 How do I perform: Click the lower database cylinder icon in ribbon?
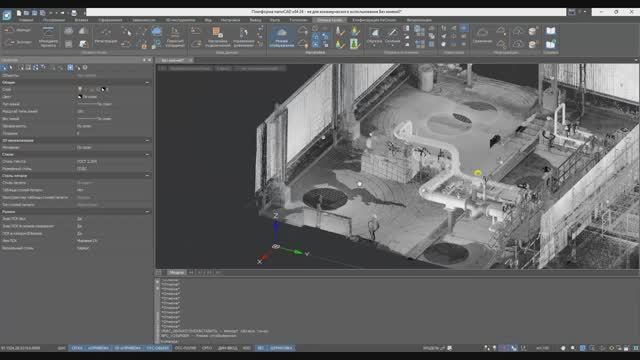point(533,43)
